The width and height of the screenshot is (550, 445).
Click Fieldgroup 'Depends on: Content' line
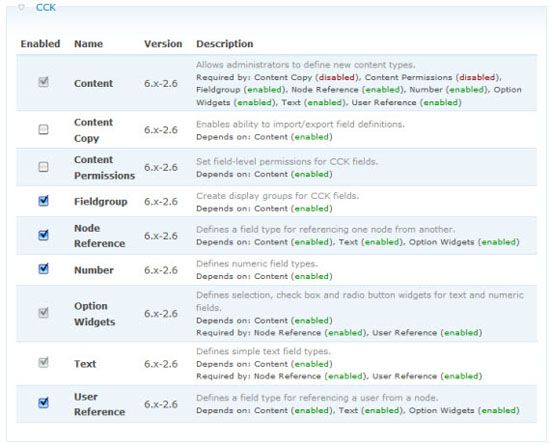point(264,208)
